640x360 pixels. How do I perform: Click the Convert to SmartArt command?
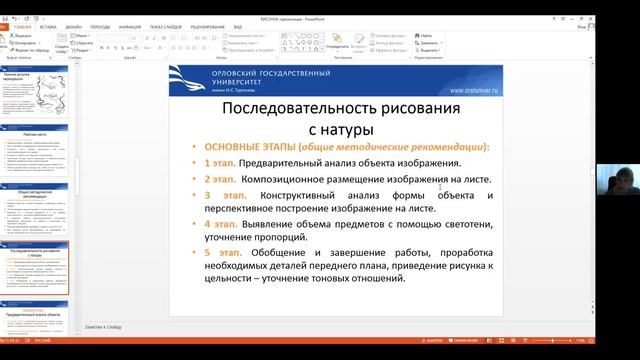(x=249, y=50)
